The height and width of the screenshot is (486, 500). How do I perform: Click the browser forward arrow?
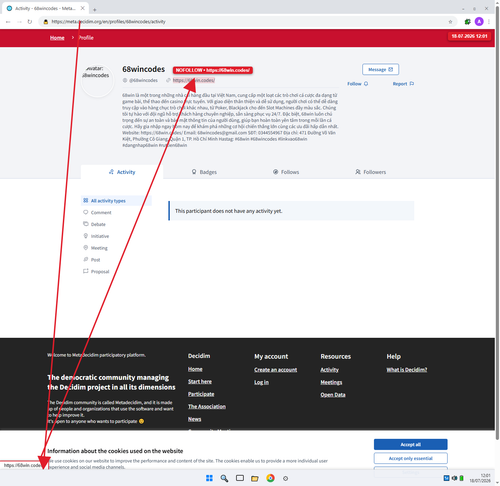(x=19, y=22)
